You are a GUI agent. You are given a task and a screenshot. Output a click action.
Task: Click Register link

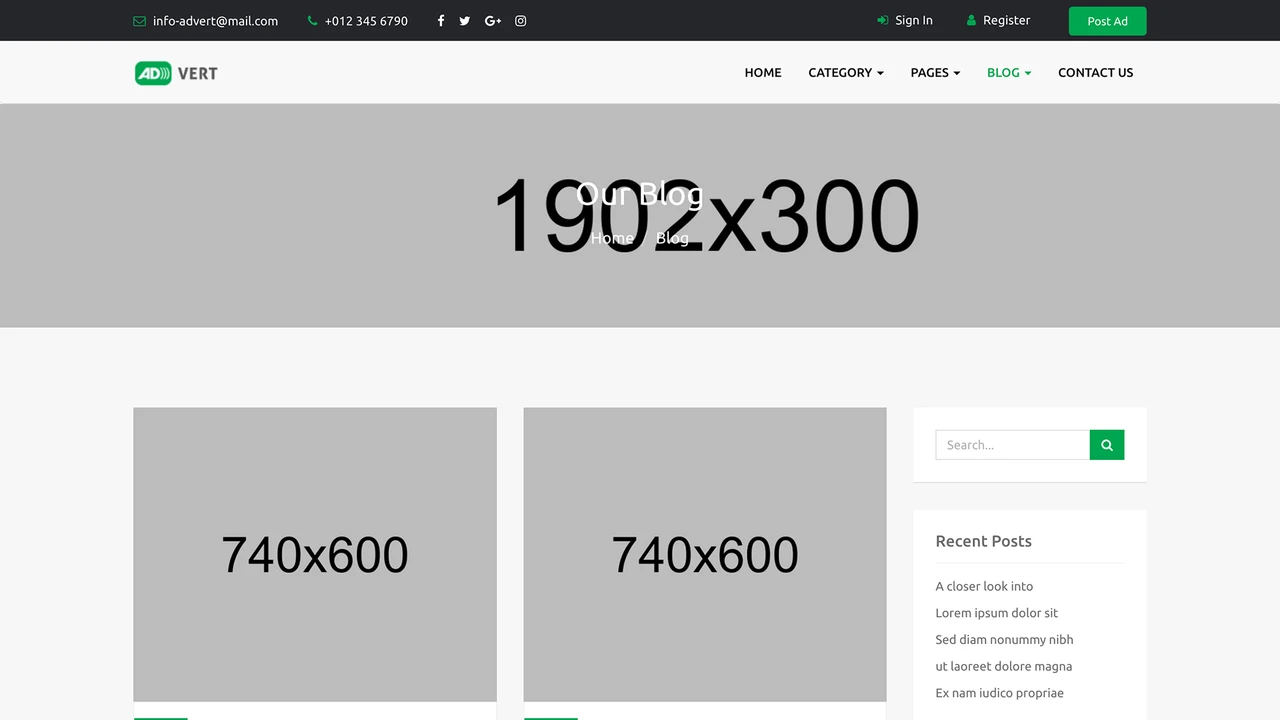(x=998, y=20)
